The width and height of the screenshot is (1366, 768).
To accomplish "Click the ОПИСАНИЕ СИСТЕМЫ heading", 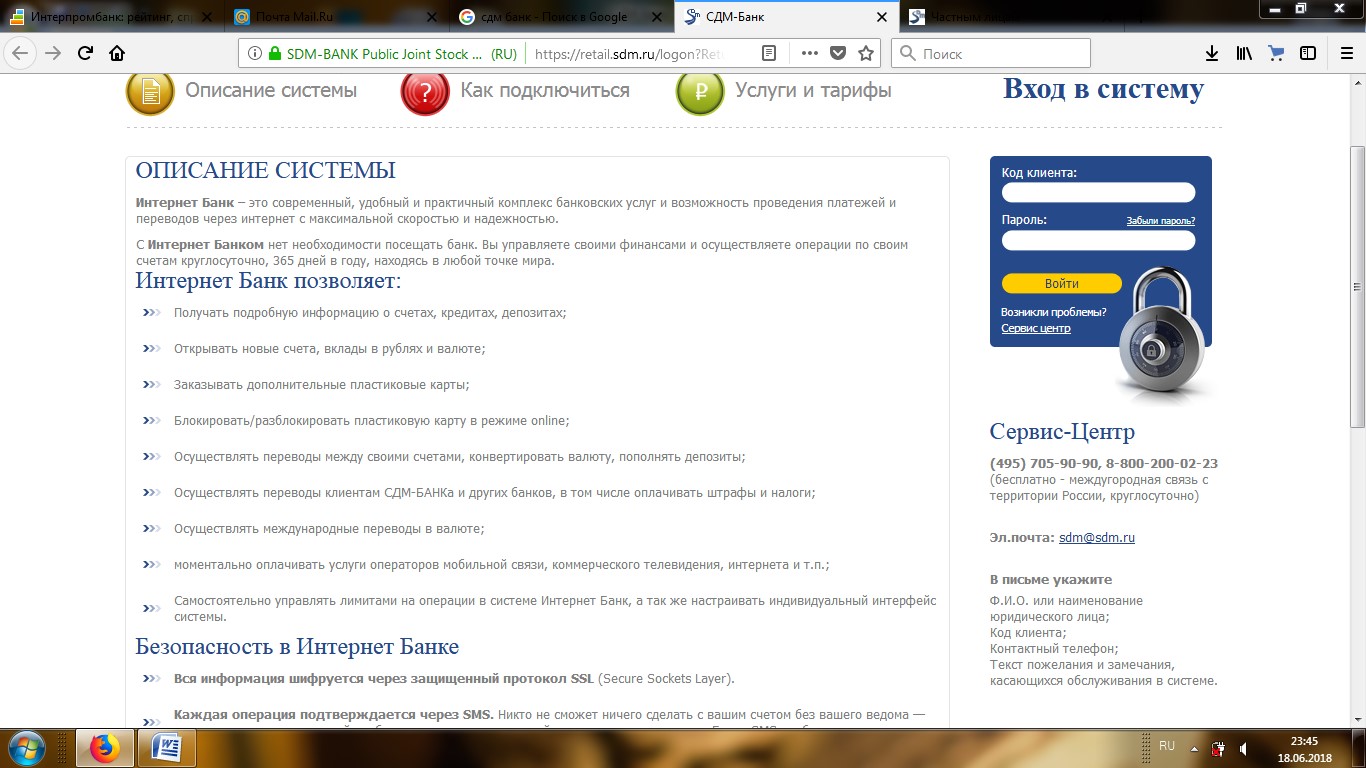I will pyautogui.click(x=265, y=171).
